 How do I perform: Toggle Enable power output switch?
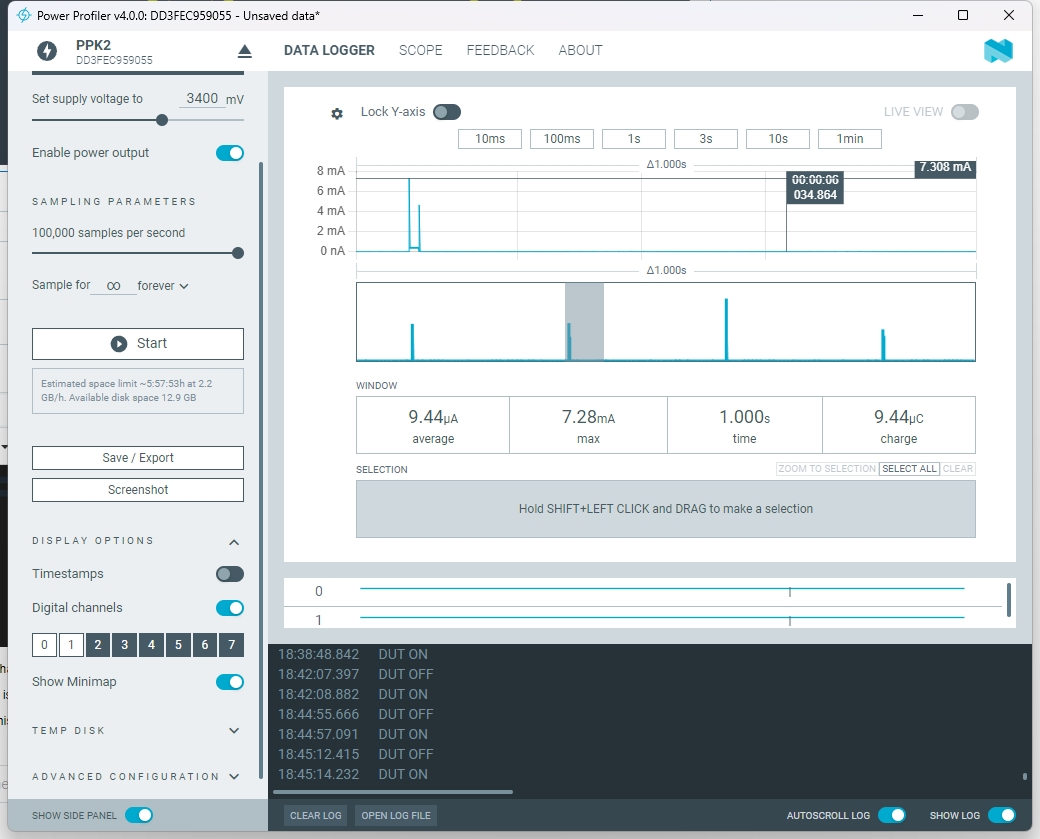[x=229, y=153]
